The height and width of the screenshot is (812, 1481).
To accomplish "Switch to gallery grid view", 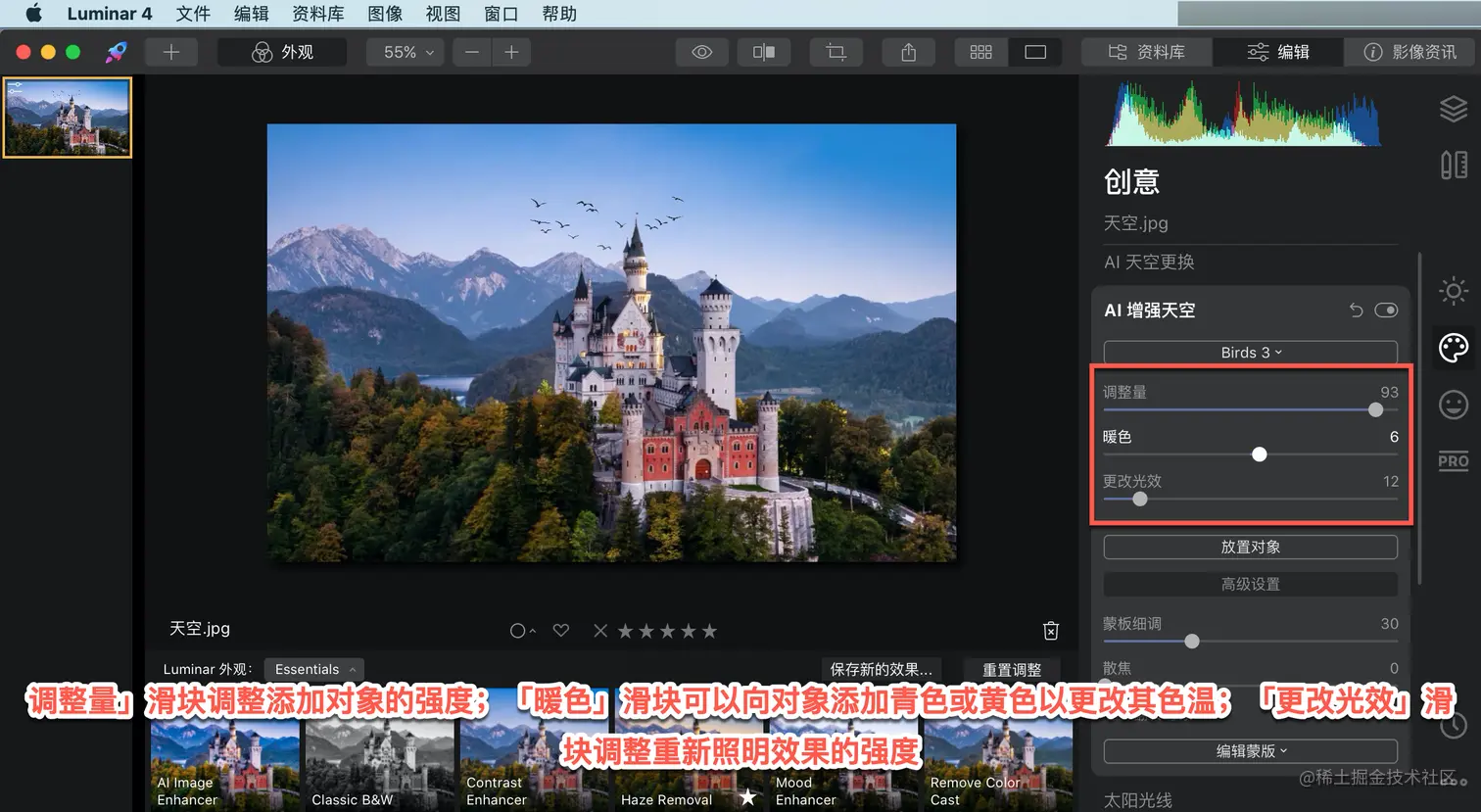I will (981, 52).
